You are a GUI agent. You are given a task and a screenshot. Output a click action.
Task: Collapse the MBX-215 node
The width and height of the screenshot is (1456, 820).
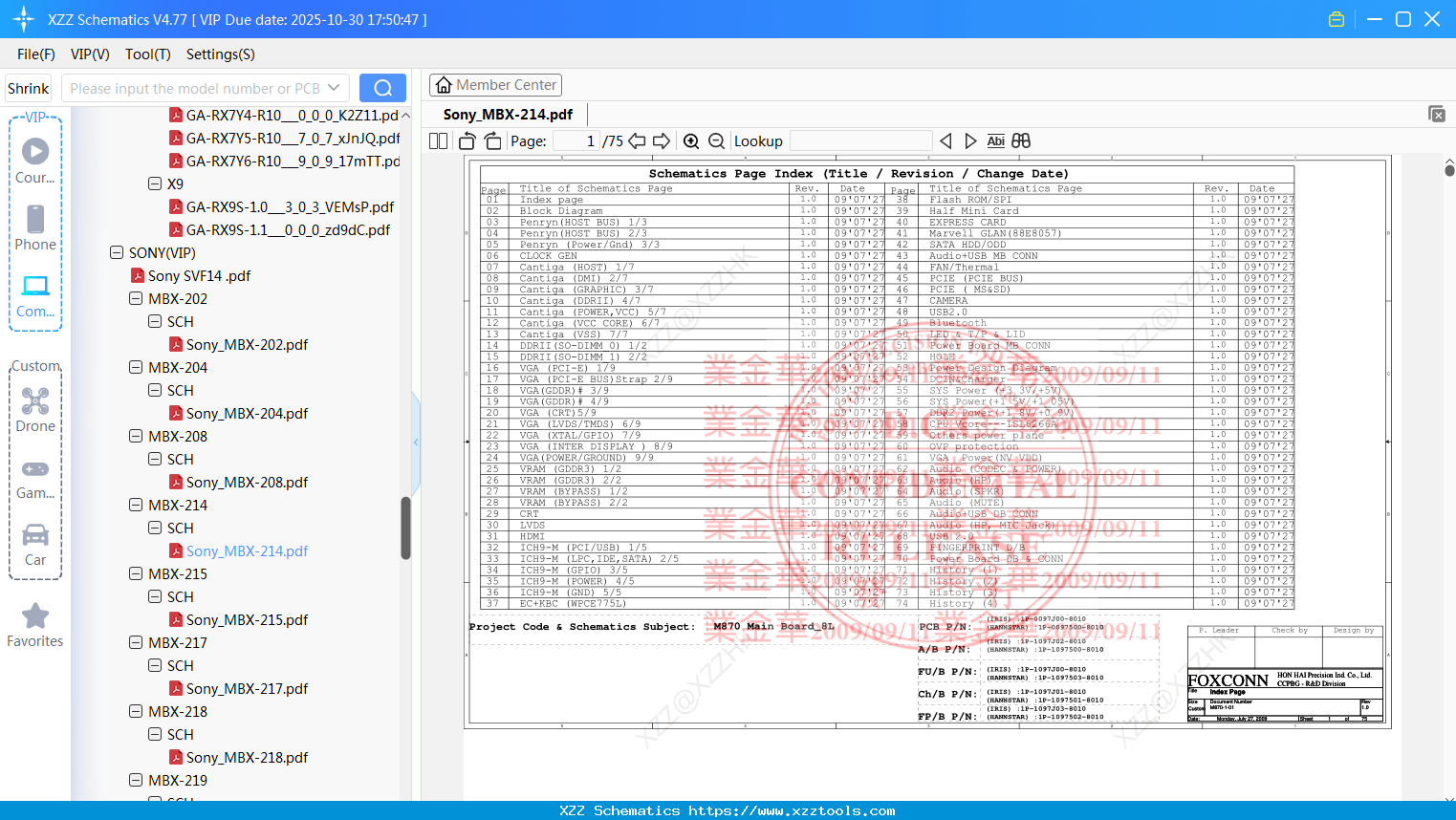click(136, 573)
